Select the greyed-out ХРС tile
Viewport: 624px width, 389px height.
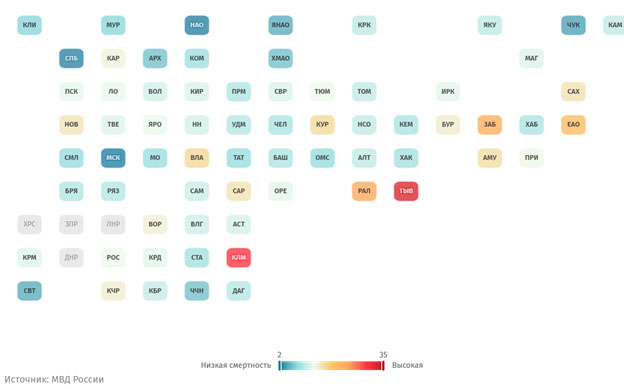coord(29,224)
